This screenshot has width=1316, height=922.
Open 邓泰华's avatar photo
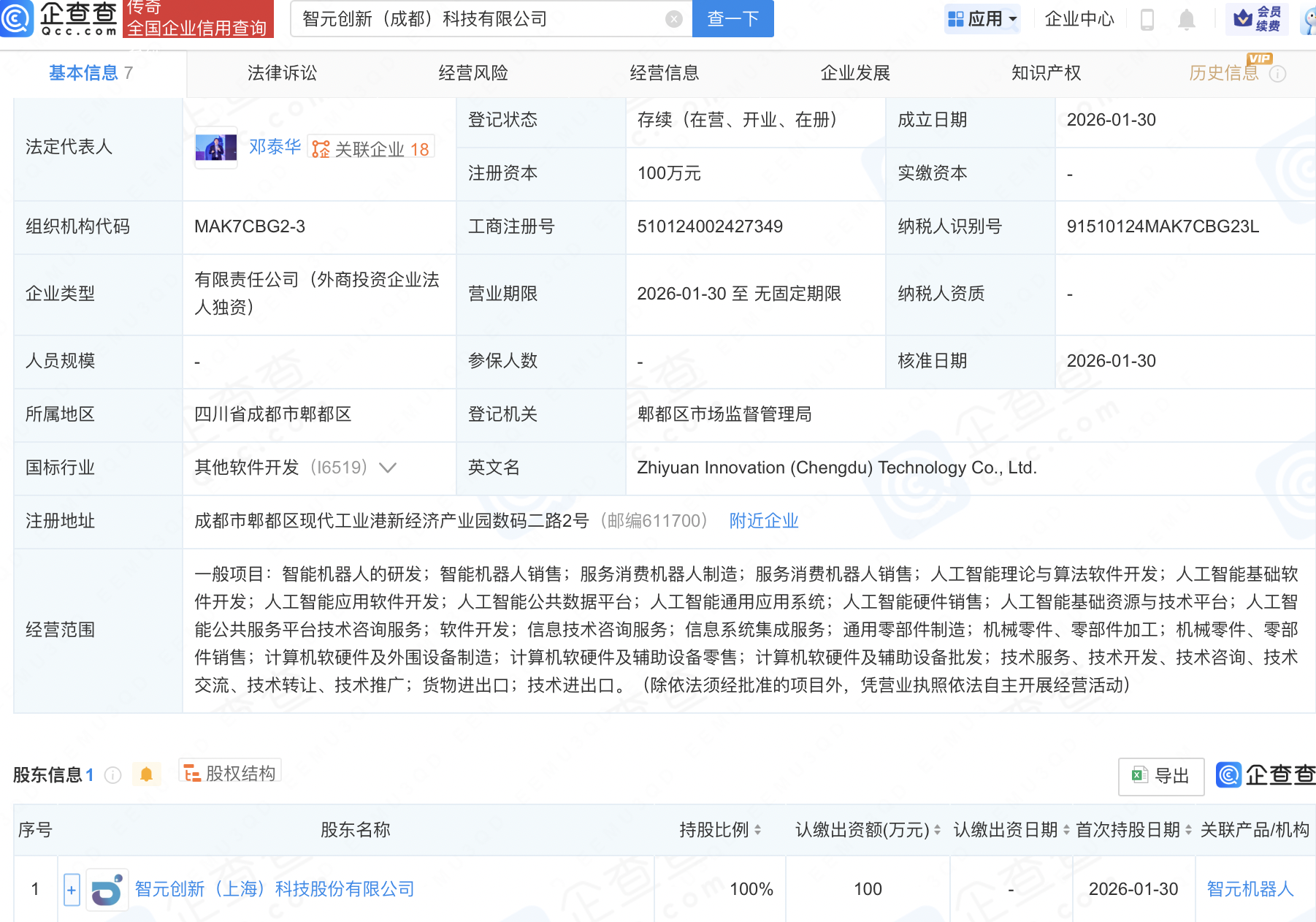[x=215, y=148]
